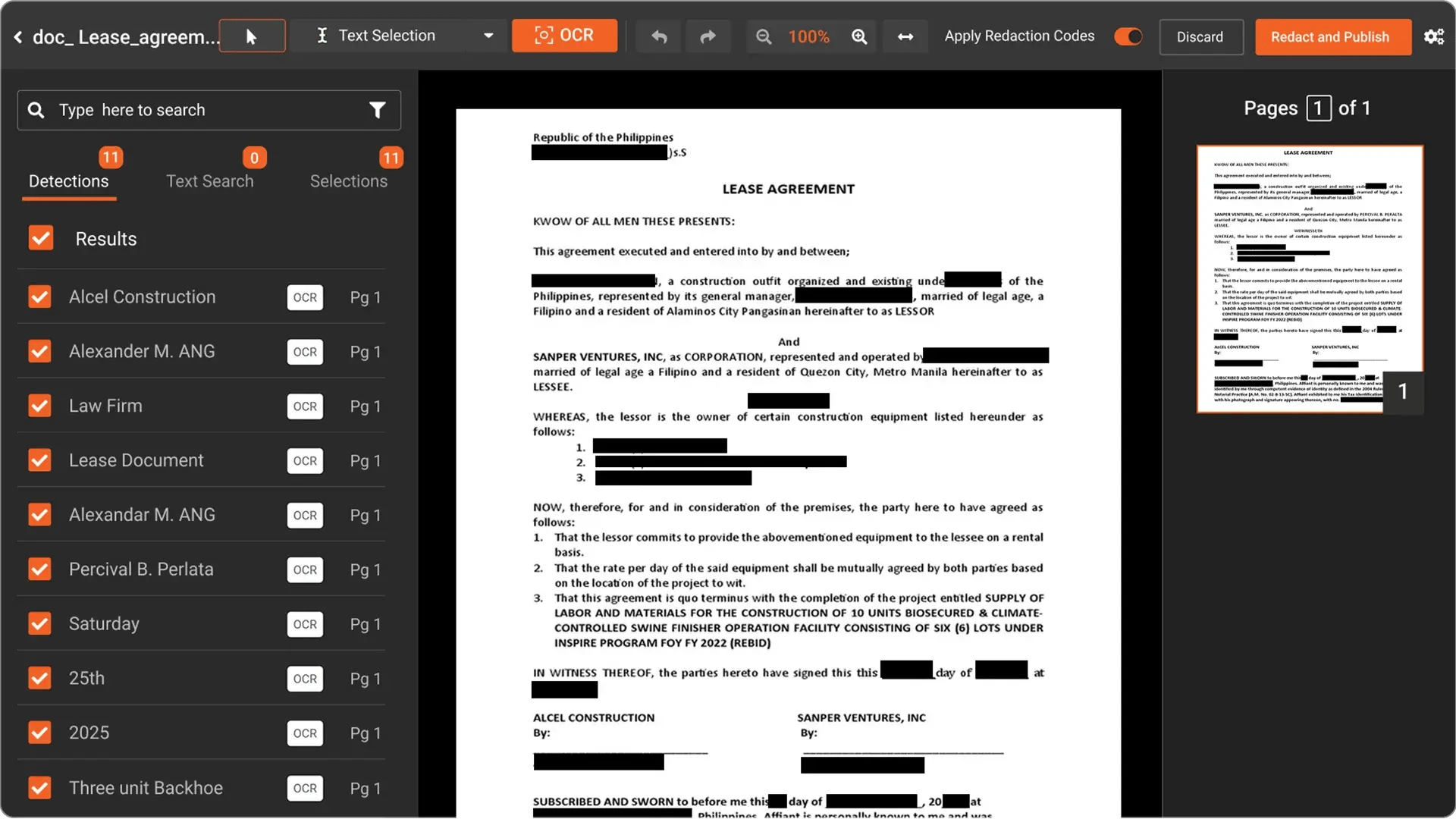Viewport: 1456px width, 819px height.
Task: Toggle Apply Redaction Codes switch
Action: pos(1128,36)
